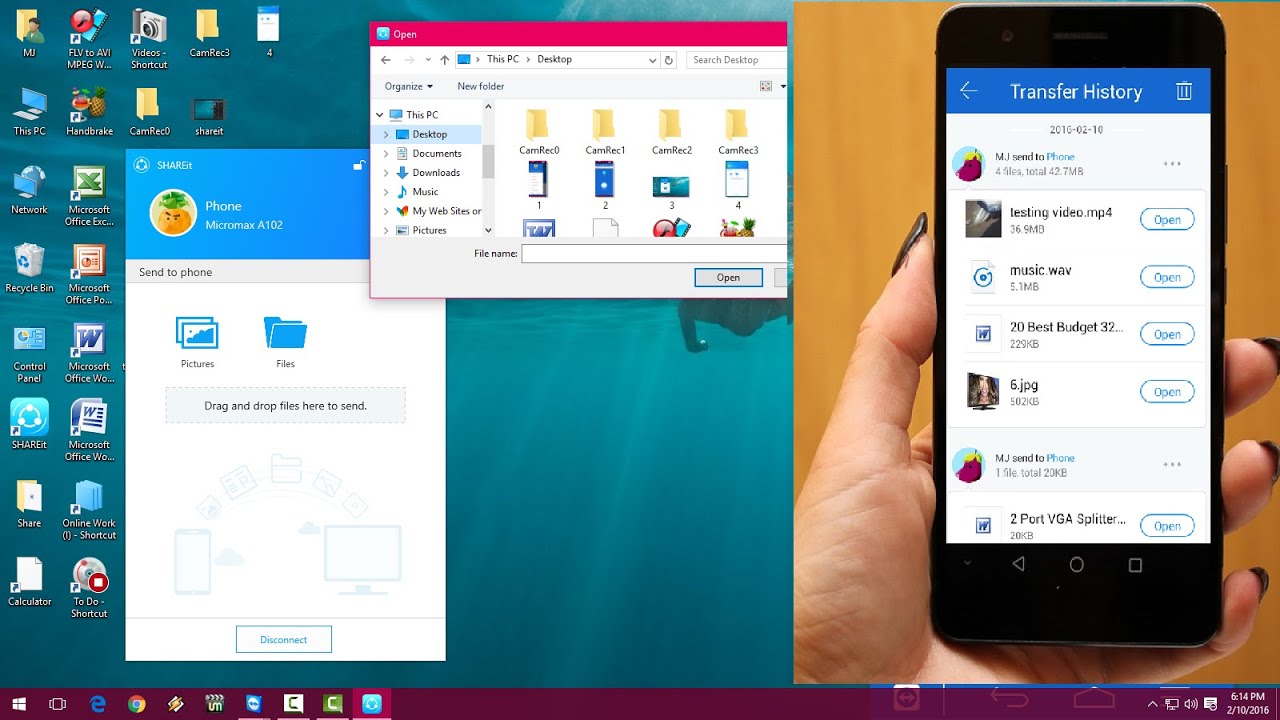Tap the three-dot menu for the 1 file transfer

tap(1172, 464)
